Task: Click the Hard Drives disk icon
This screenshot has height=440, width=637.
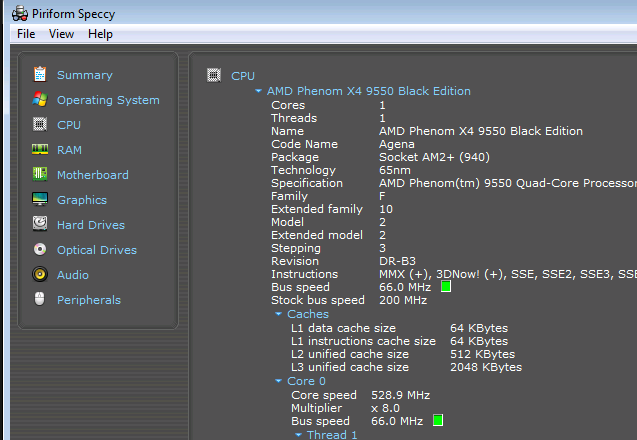Action: (x=40, y=224)
